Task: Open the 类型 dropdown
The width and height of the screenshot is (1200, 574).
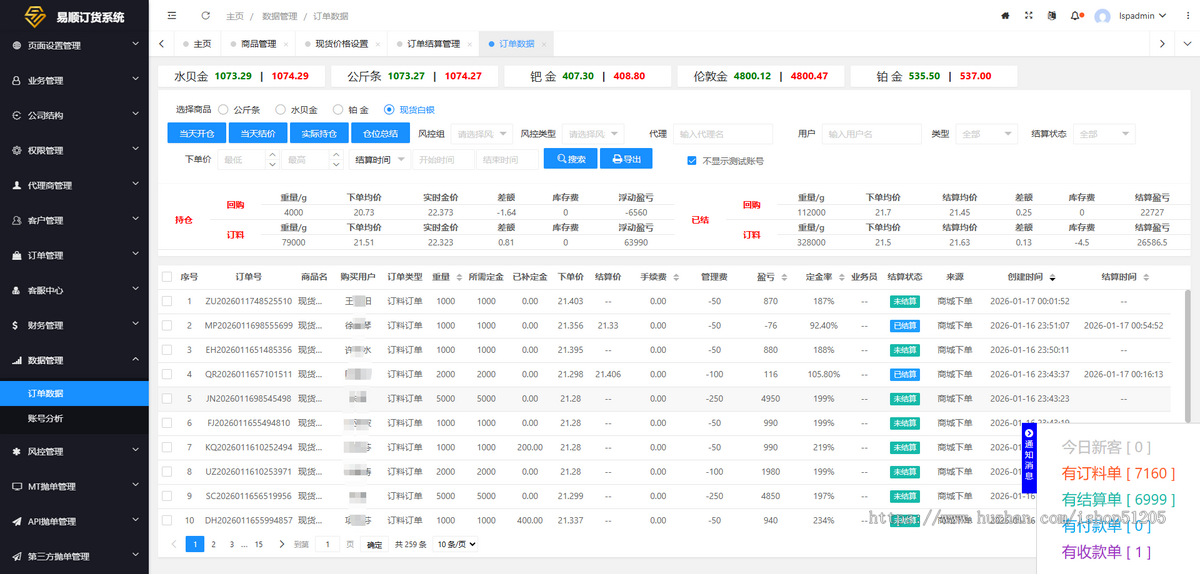Action: (x=986, y=133)
